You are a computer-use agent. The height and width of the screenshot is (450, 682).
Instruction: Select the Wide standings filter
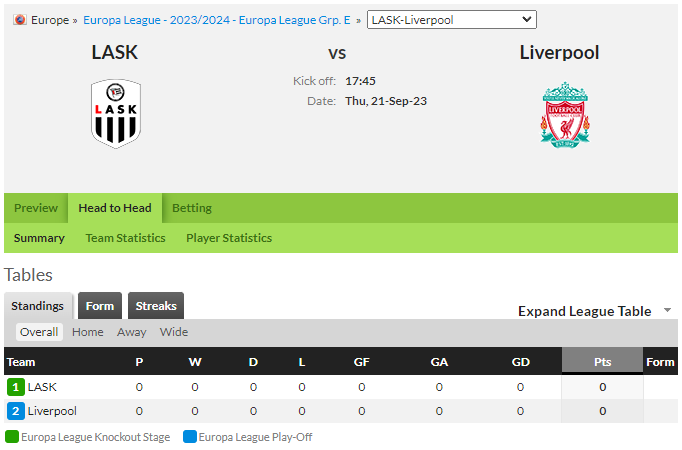click(174, 332)
